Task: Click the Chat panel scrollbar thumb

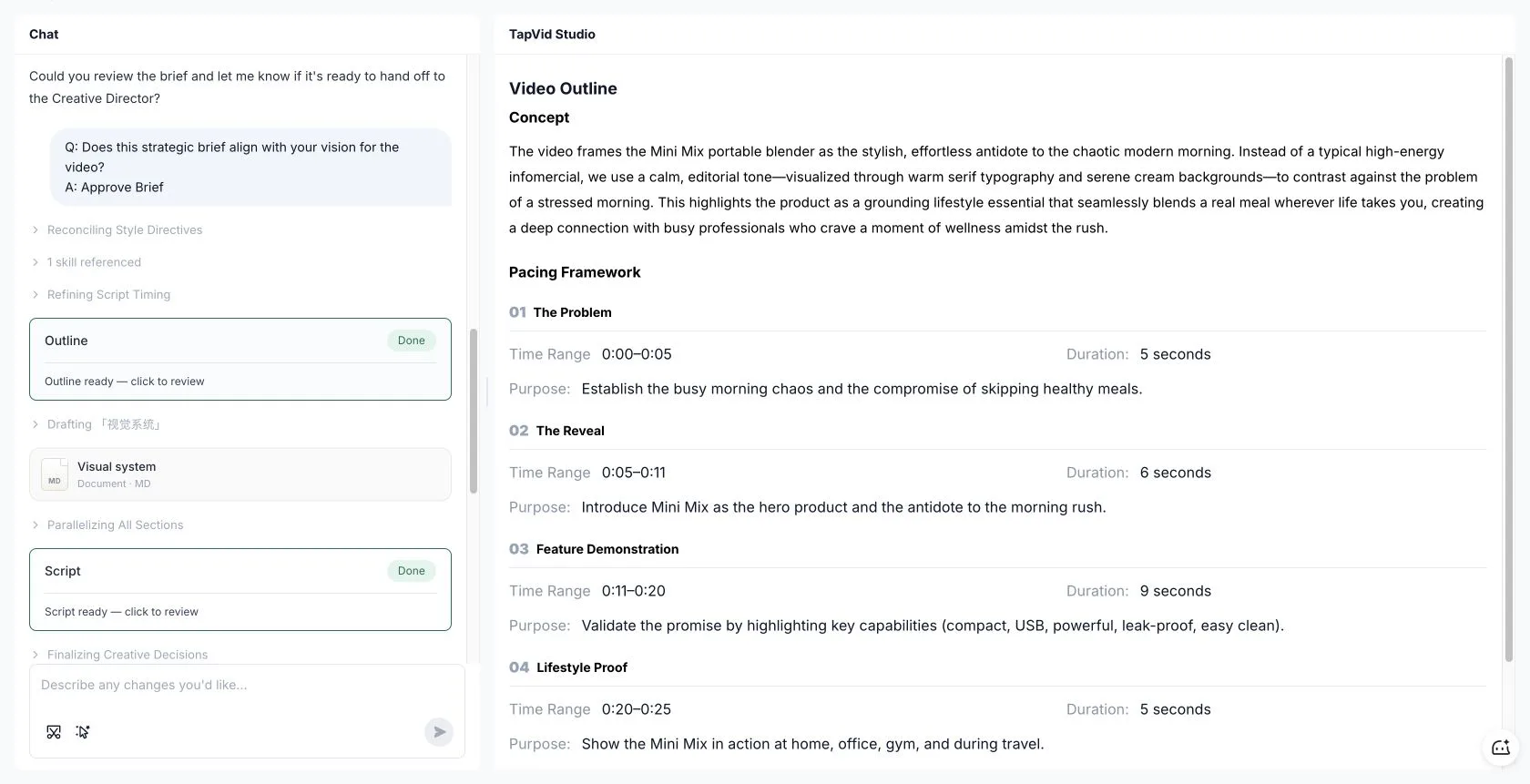Action: [x=474, y=411]
